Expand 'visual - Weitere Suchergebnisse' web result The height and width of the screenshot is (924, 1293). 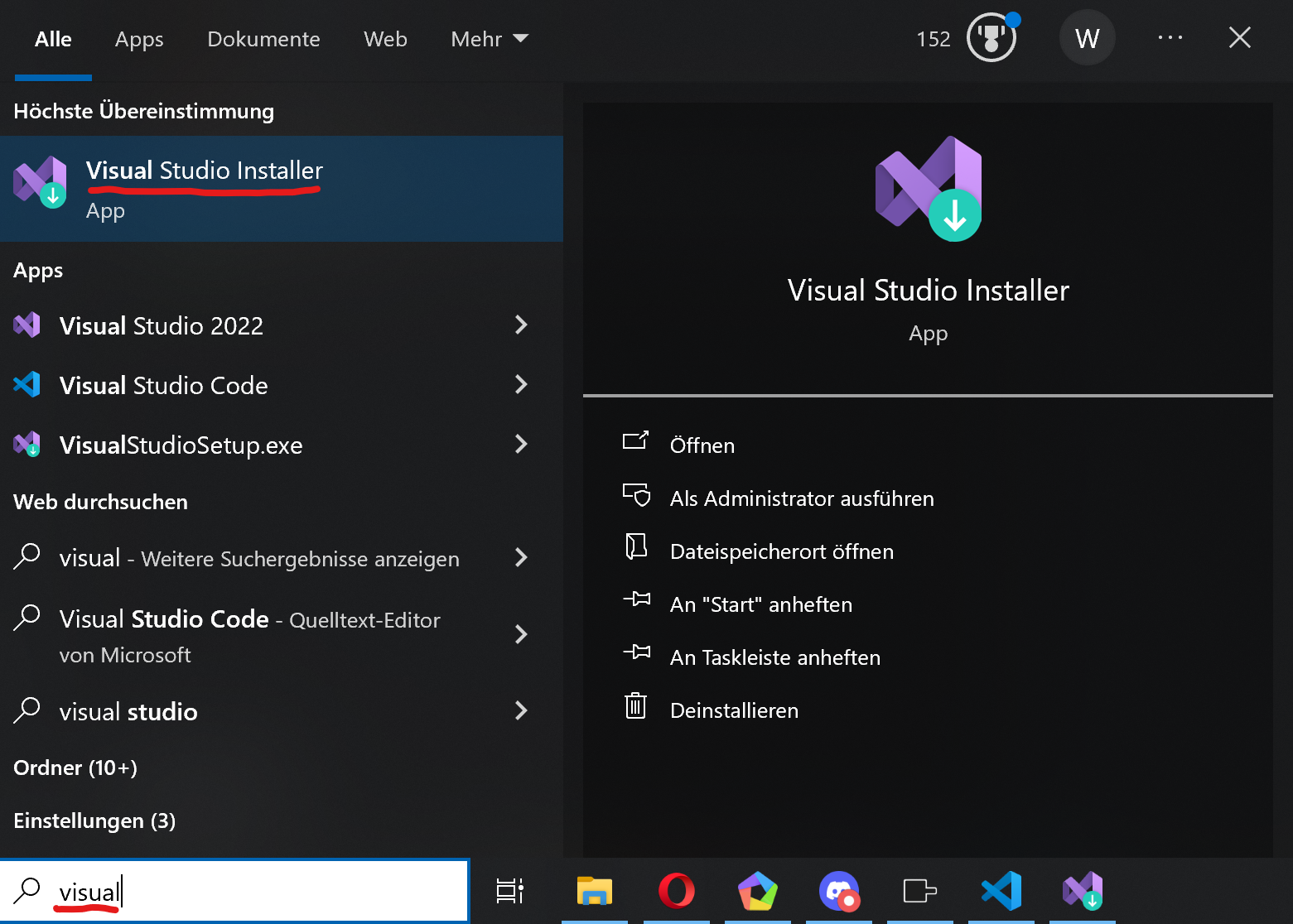coord(521,557)
